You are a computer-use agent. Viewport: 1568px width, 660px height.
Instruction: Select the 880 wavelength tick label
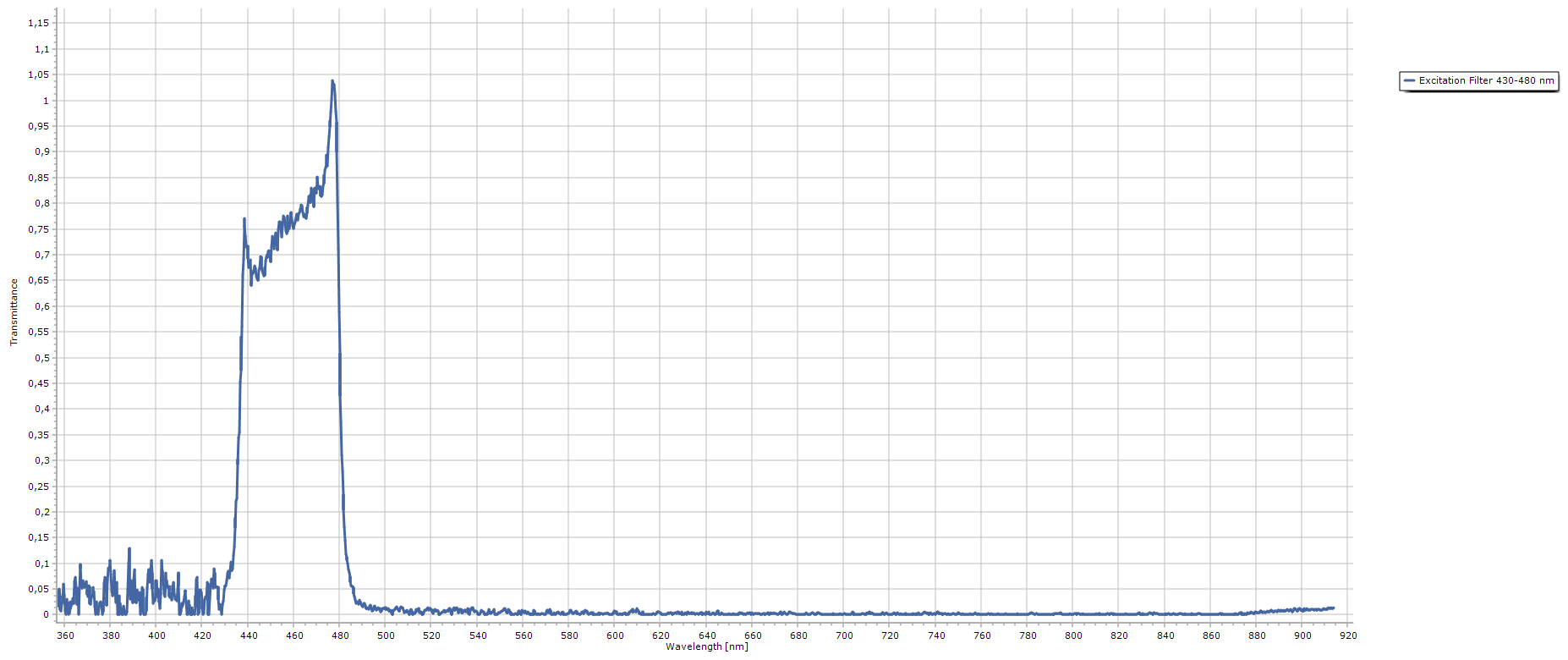click(1257, 635)
